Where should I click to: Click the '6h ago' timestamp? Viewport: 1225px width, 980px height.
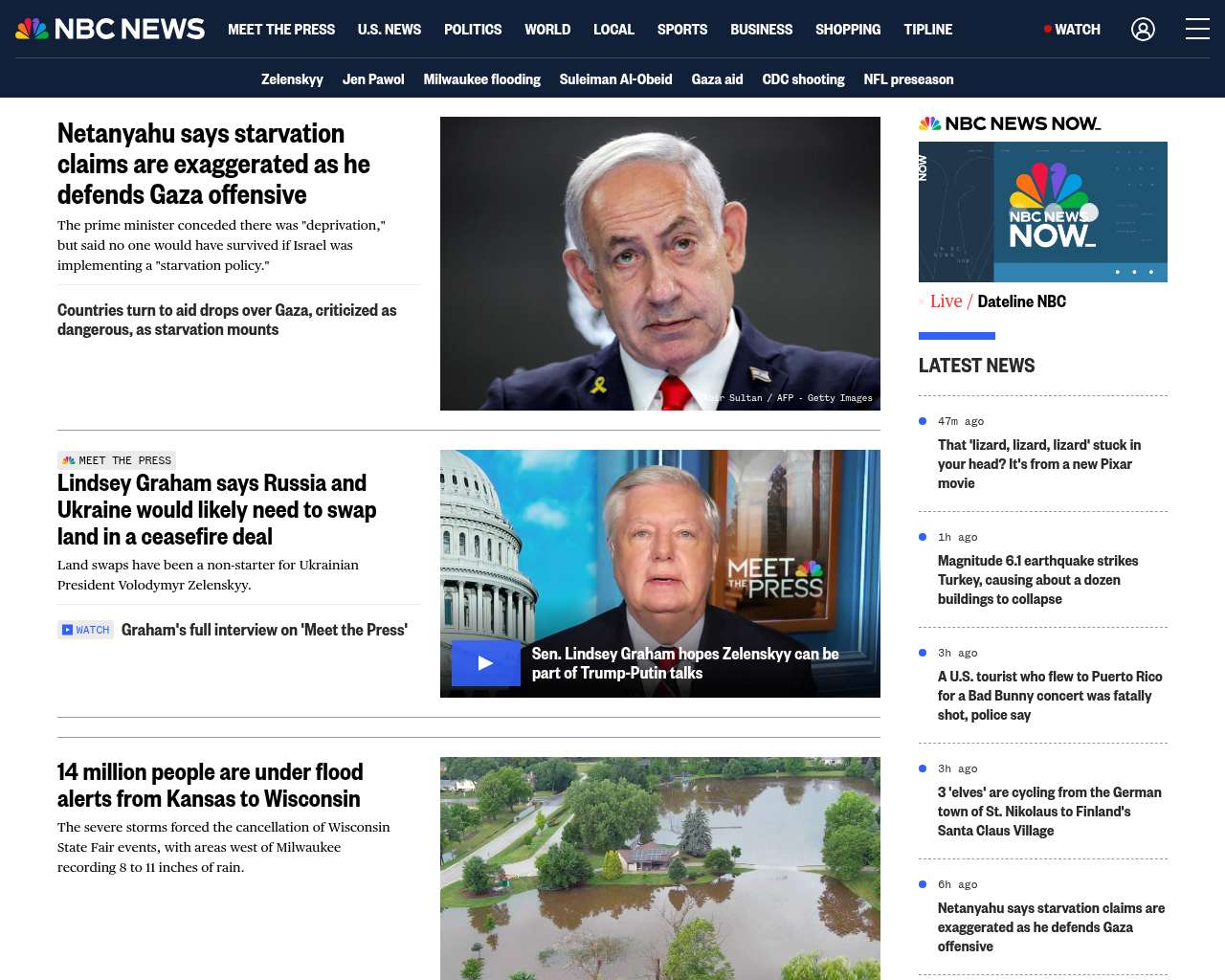click(958, 884)
